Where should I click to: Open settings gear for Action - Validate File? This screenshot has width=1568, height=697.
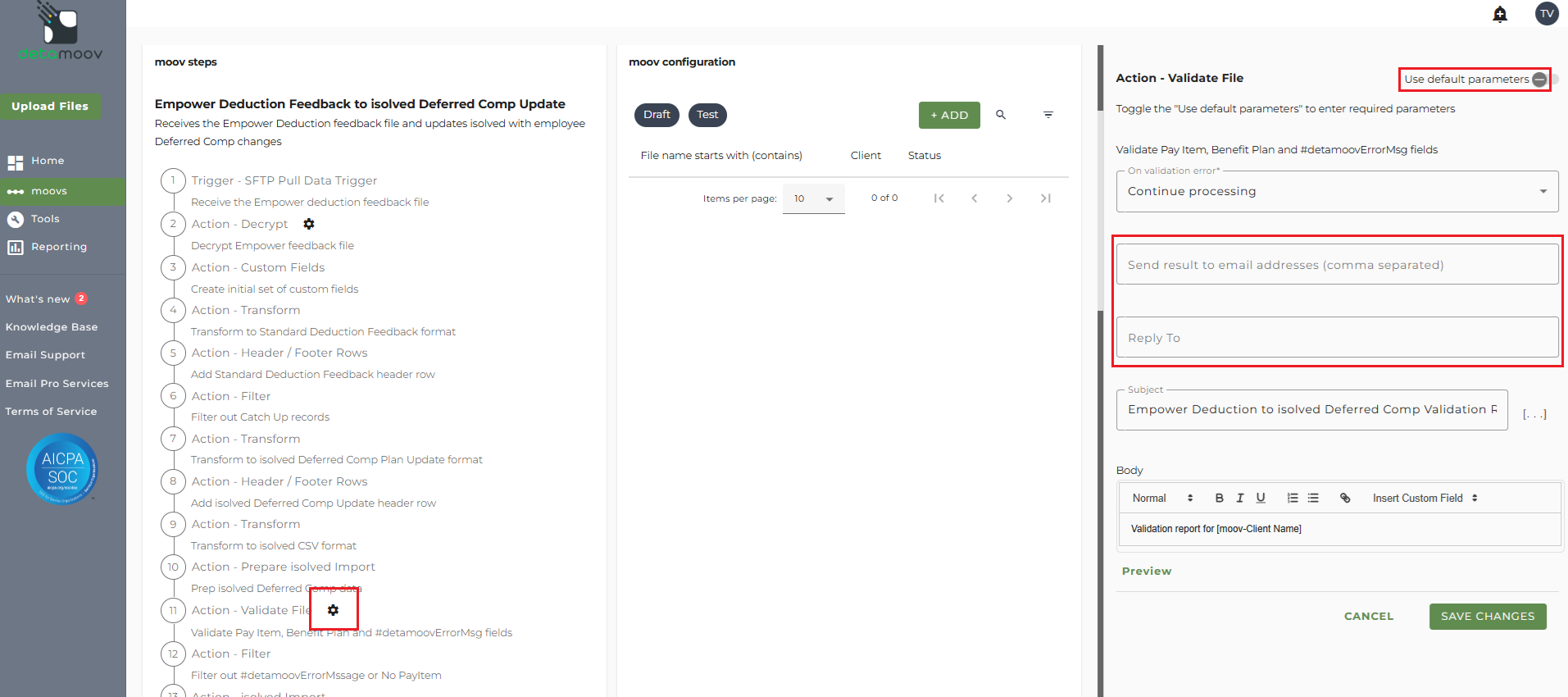(x=333, y=610)
